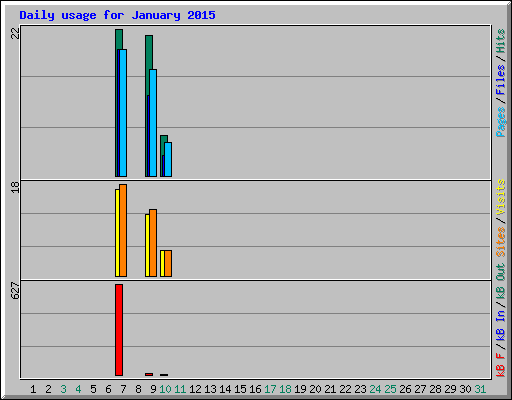Click day 19 on the x-axis
The height and width of the screenshot is (400, 512).
300,389
